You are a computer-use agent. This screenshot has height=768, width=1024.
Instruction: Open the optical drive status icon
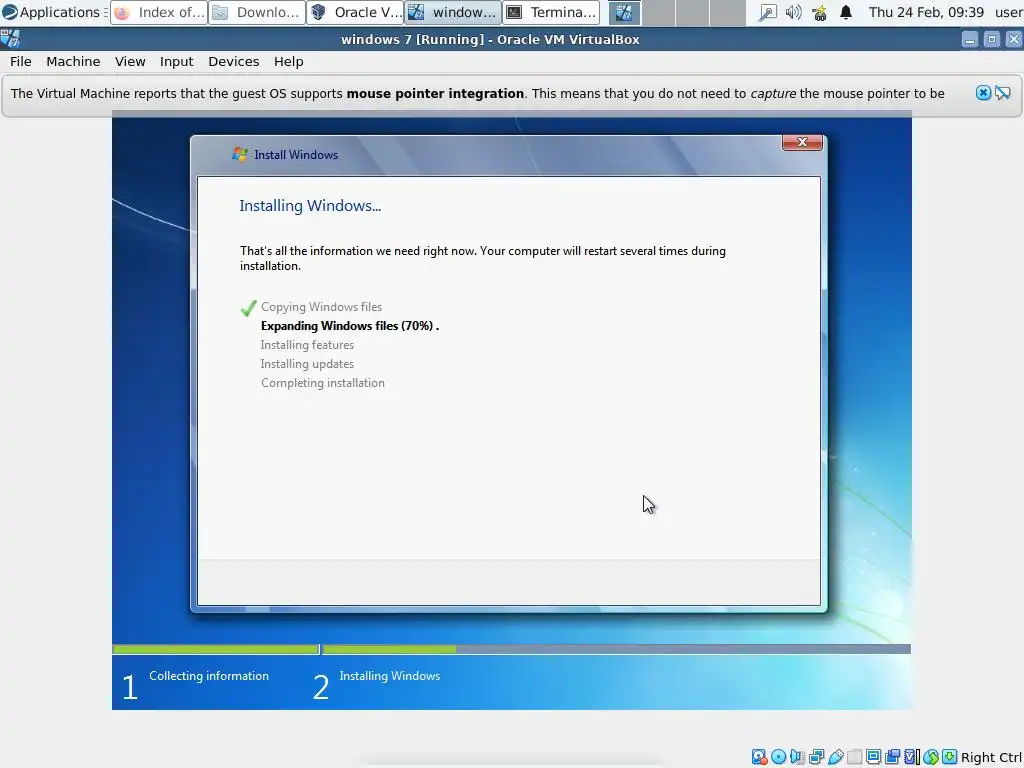778,757
